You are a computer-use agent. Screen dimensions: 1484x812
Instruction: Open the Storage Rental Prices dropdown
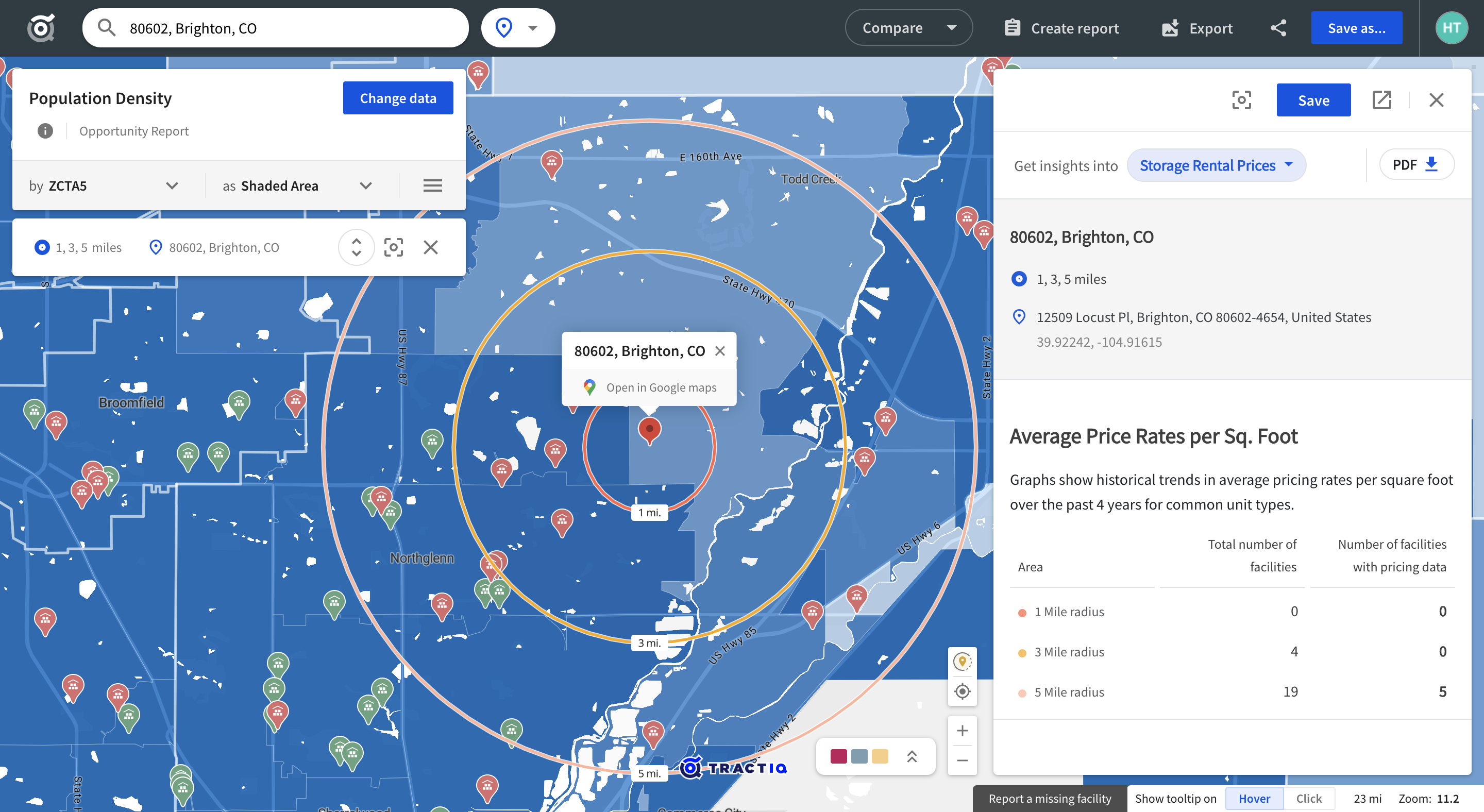pyautogui.click(x=1216, y=166)
